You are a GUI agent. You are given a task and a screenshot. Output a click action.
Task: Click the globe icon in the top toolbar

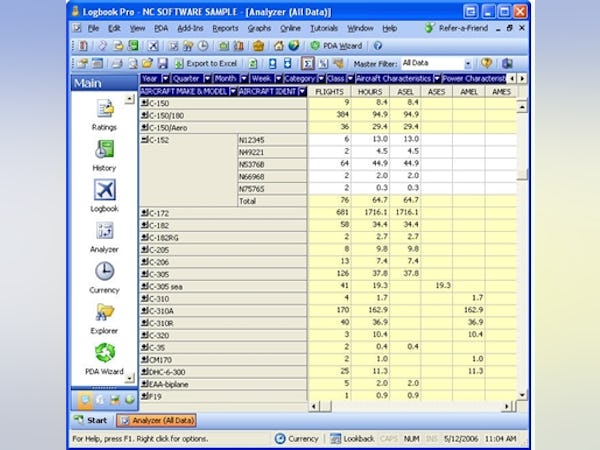[294, 46]
